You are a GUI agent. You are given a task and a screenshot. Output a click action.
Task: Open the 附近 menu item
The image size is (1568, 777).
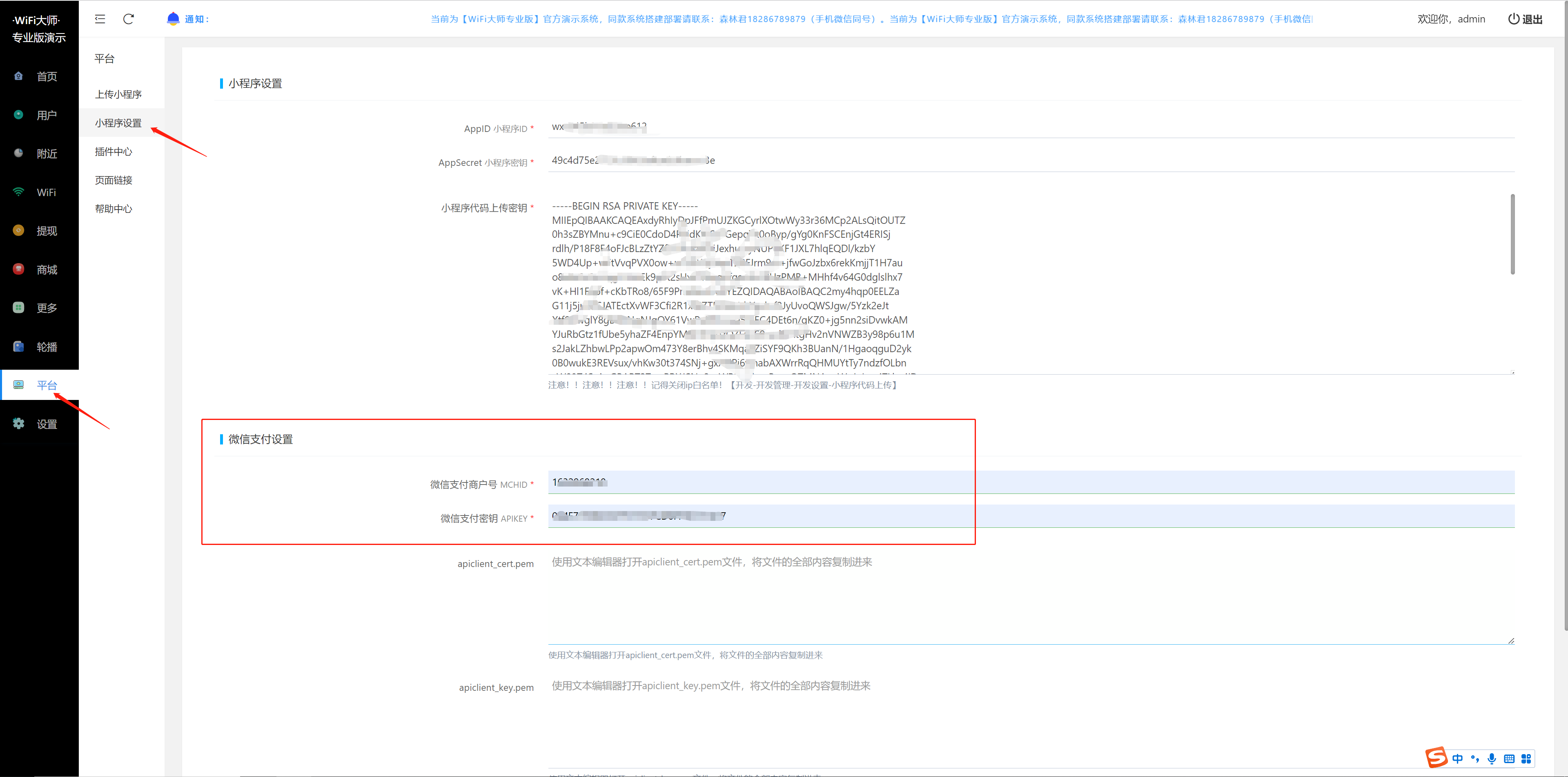tap(40, 154)
